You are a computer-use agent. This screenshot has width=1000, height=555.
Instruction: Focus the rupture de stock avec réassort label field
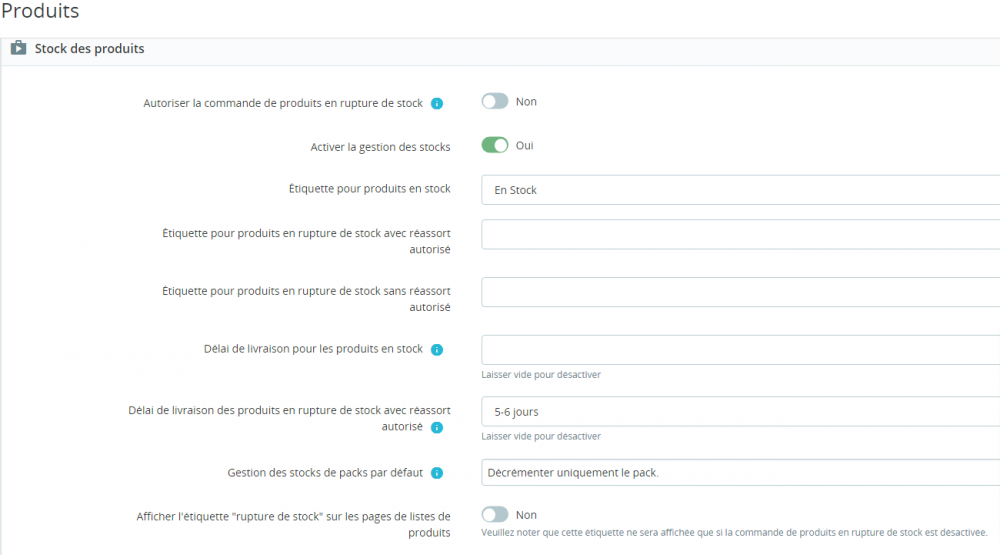(740, 234)
